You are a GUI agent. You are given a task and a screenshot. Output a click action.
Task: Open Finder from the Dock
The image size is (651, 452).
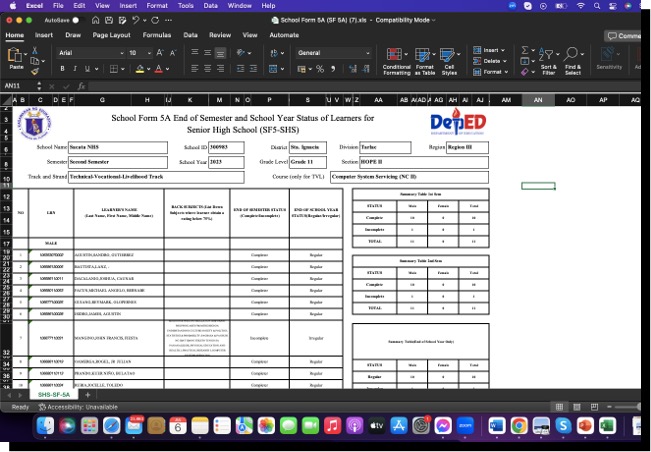tap(45, 425)
